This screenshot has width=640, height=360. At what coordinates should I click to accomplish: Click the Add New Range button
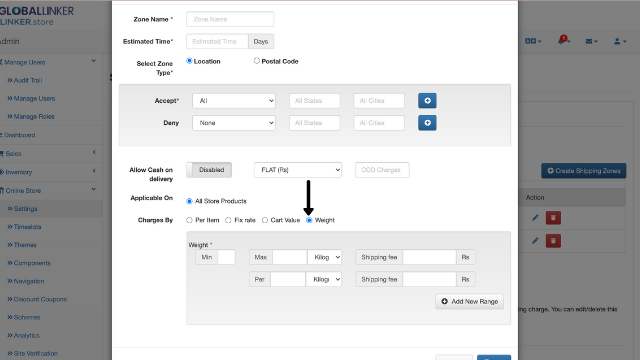tap(469, 301)
